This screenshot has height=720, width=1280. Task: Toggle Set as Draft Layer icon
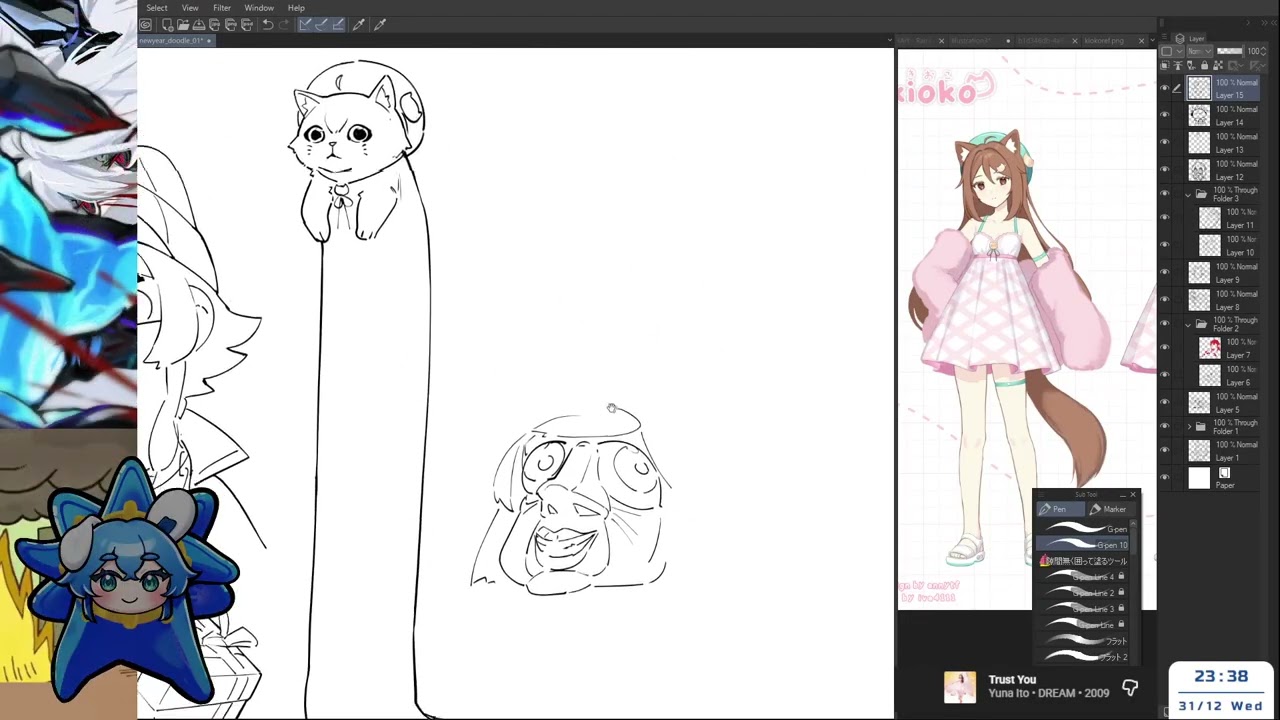[x=1191, y=65]
